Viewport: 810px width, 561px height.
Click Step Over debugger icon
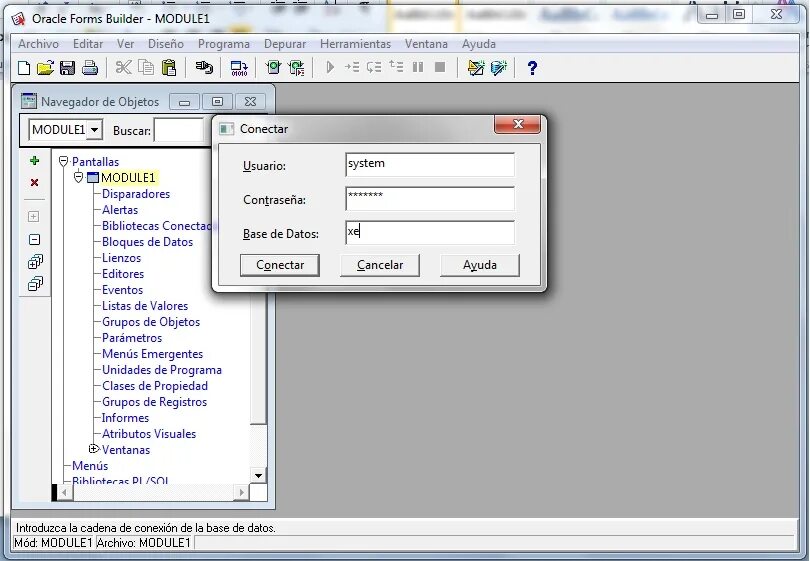(374, 67)
